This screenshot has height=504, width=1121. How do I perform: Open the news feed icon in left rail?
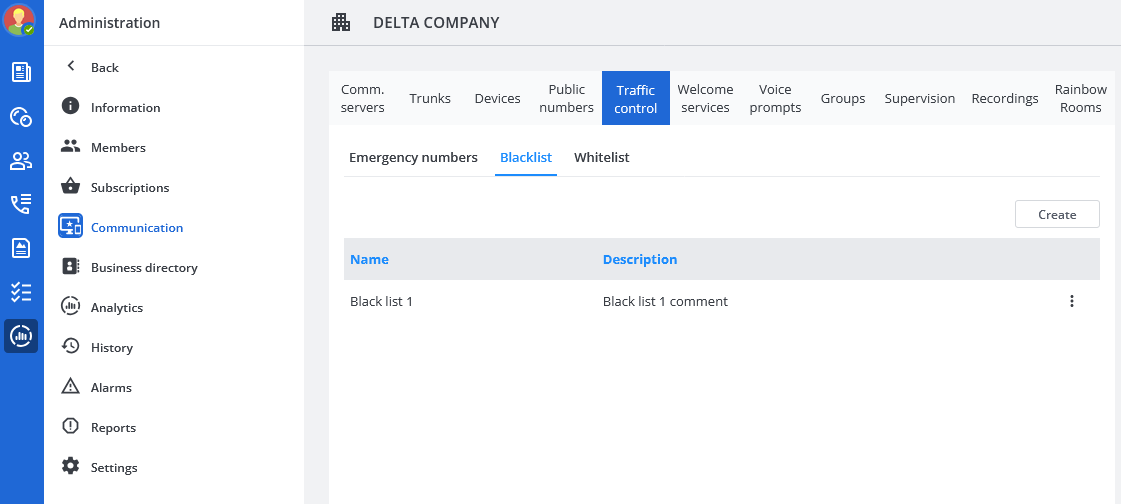[21, 72]
